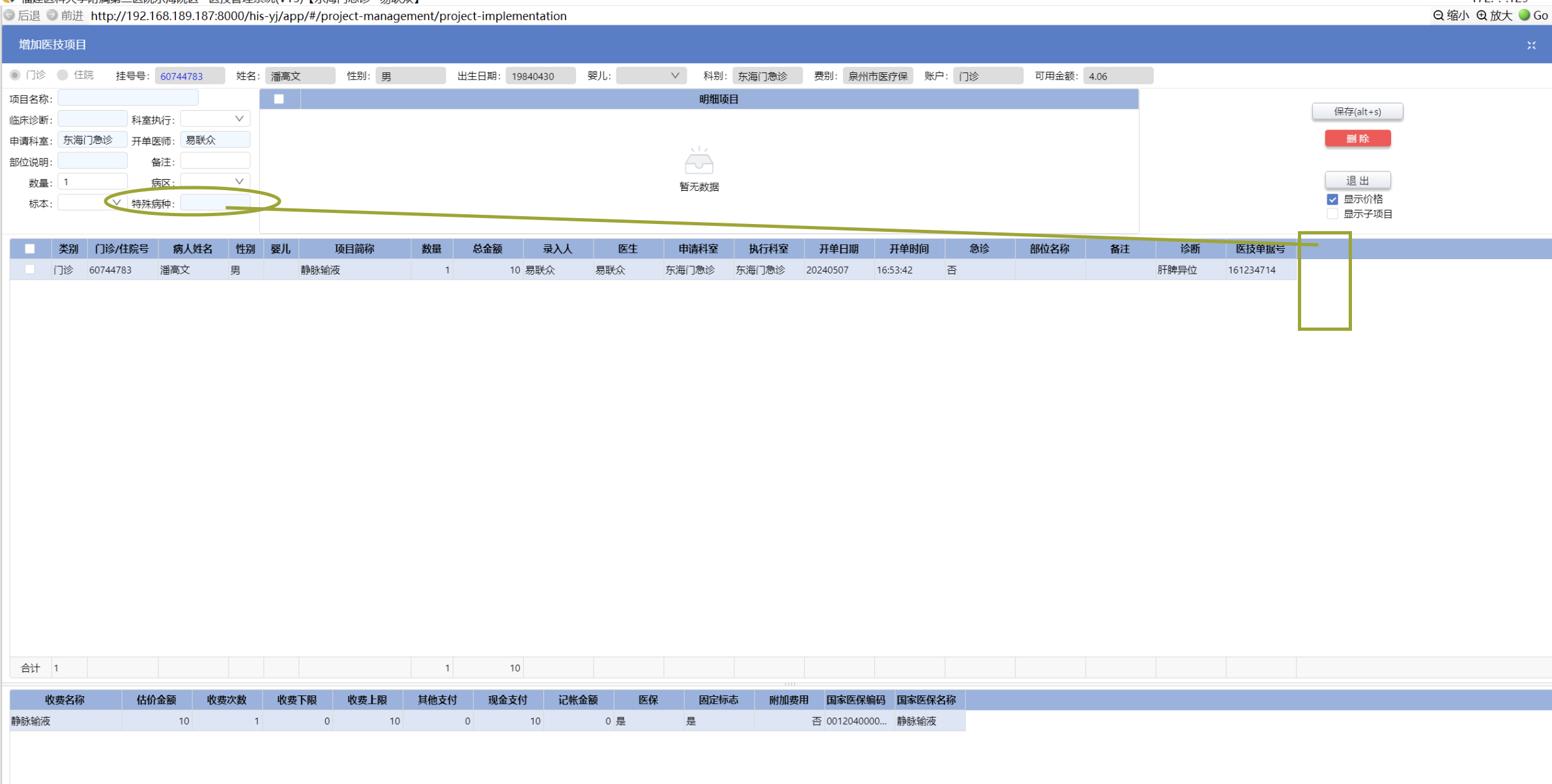Image resolution: width=1552 pixels, height=784 pixels.
Task: Toggle the 明细项目 header select-all checkbox
Action: point(279,99)
